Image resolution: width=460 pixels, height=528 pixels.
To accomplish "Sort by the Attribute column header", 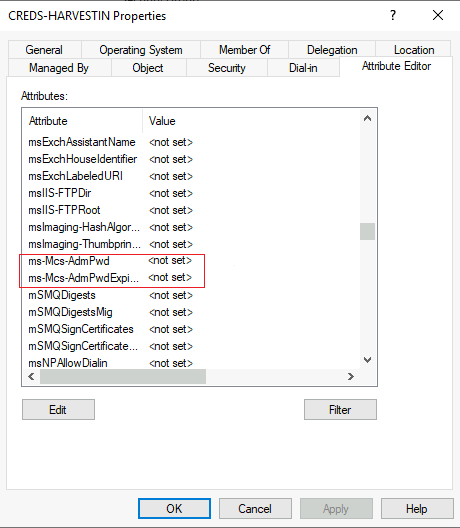I will (x=83, y=121).
